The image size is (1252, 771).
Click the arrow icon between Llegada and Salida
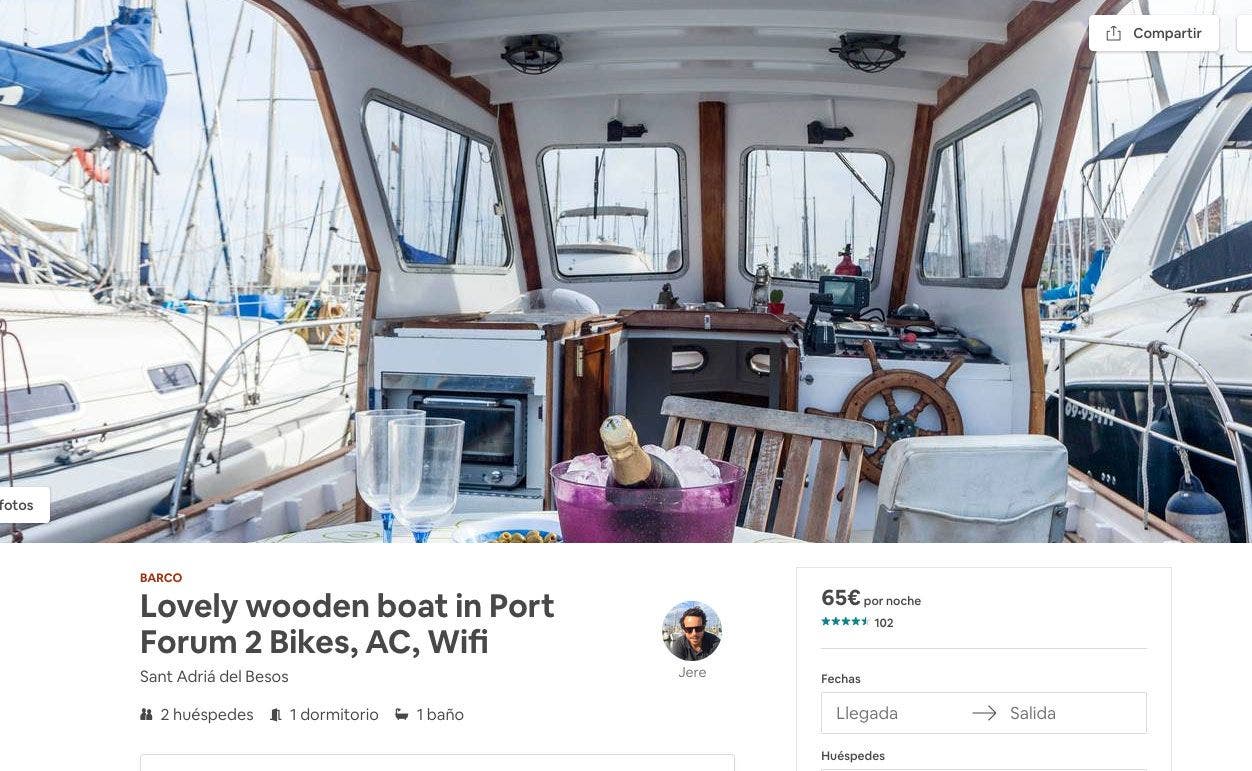point(984,713)
